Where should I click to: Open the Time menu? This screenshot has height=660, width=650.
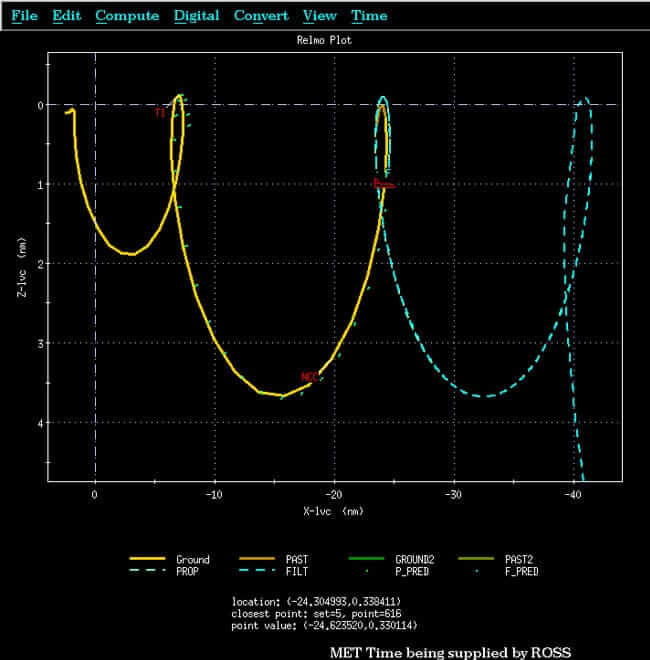tap(370, 16)
